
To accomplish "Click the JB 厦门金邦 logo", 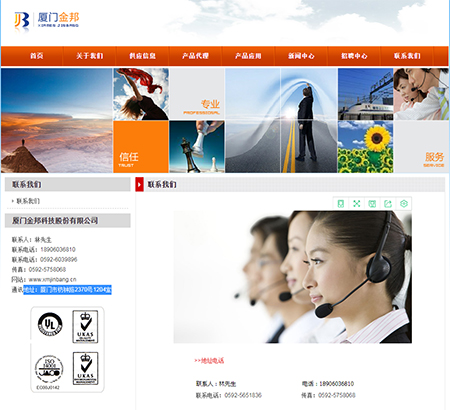I will point(47,21).
